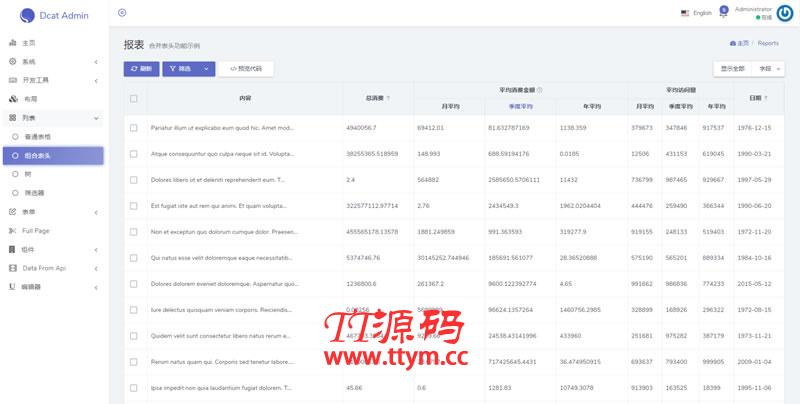Click the Full Page scissors icon in the sidebar
The height and width of the screenshot is (404, 800).
[x=13, y=231]
